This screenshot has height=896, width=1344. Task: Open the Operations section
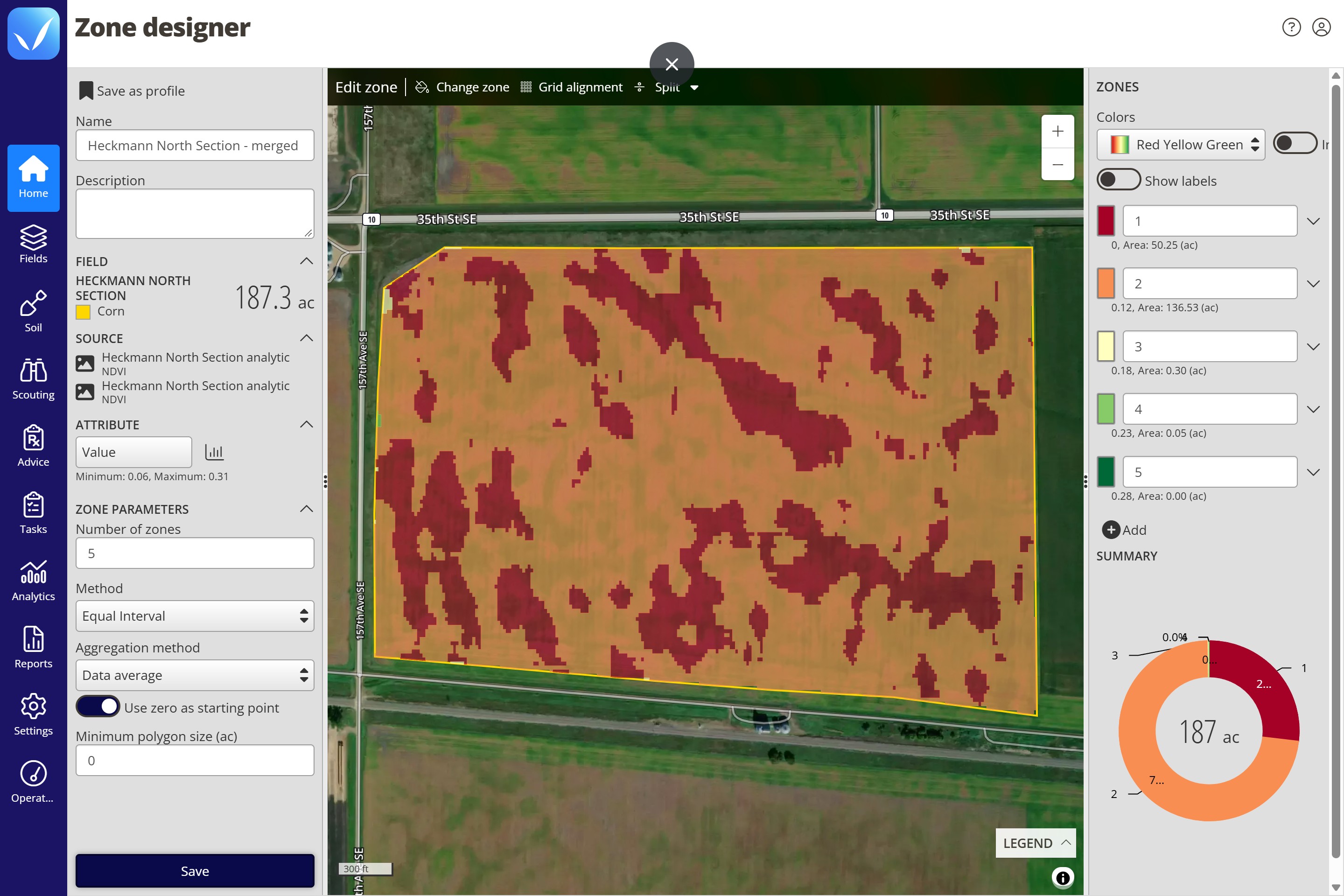click(33, 782)
